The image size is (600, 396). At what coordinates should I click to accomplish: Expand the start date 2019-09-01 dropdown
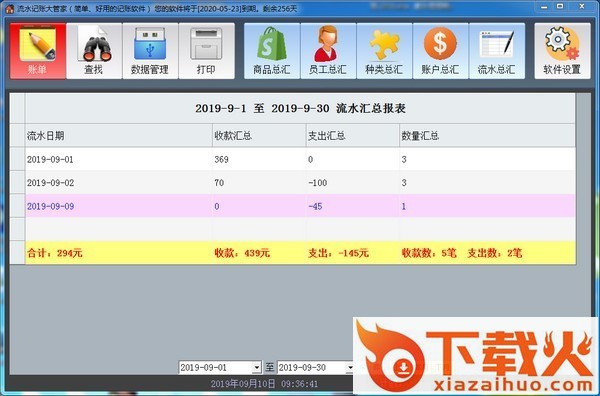click(257, 368)
